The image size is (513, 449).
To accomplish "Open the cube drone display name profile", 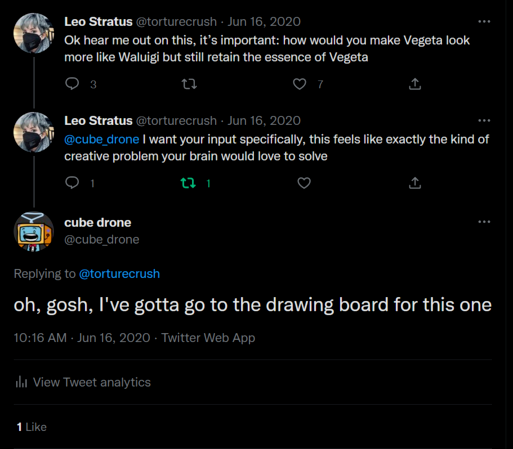I will point(98,223).
